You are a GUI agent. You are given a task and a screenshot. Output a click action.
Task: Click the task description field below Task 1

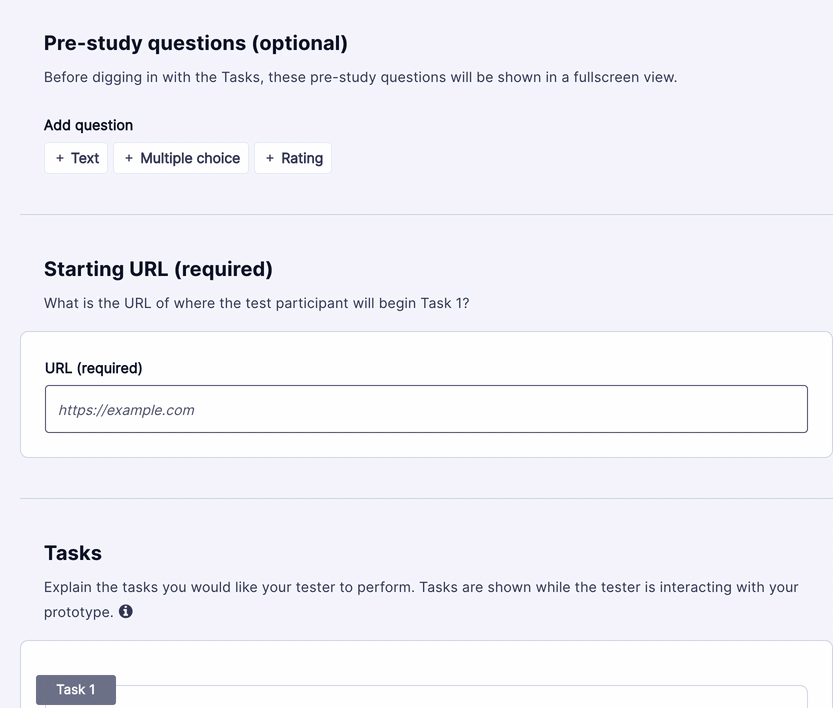tap(425, 700)
